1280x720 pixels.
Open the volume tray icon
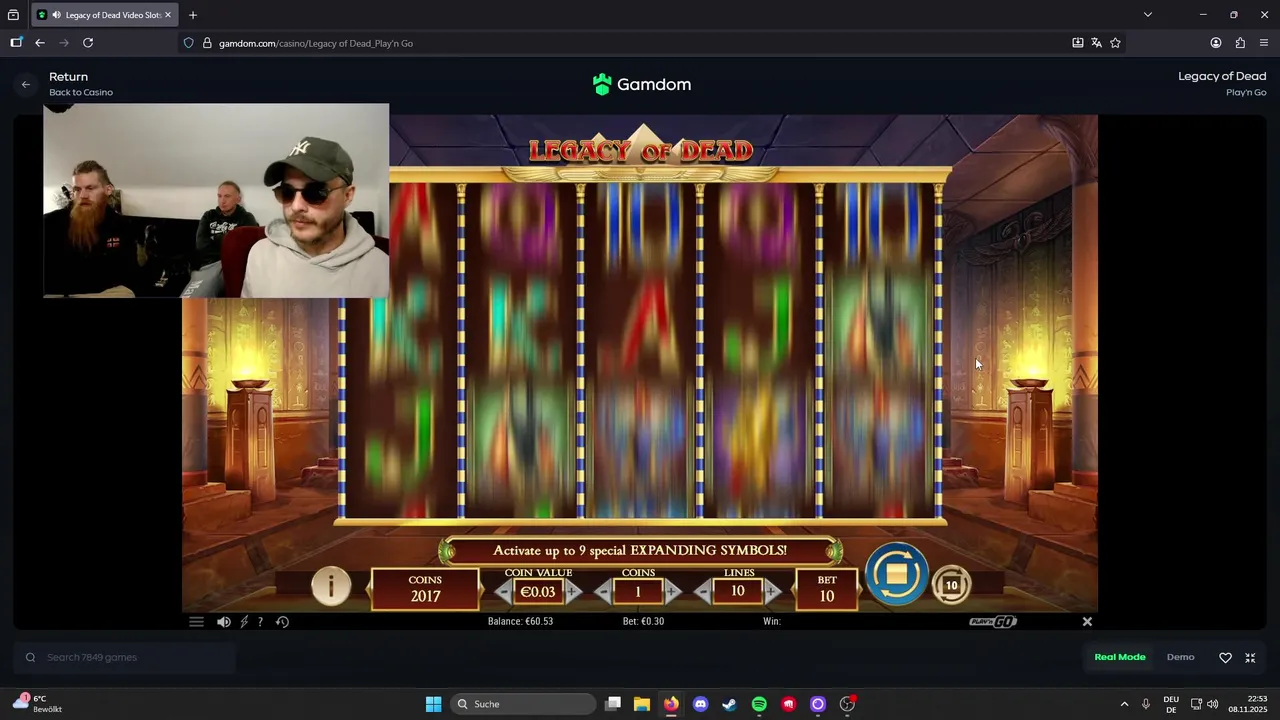[x=1213, y=704]
